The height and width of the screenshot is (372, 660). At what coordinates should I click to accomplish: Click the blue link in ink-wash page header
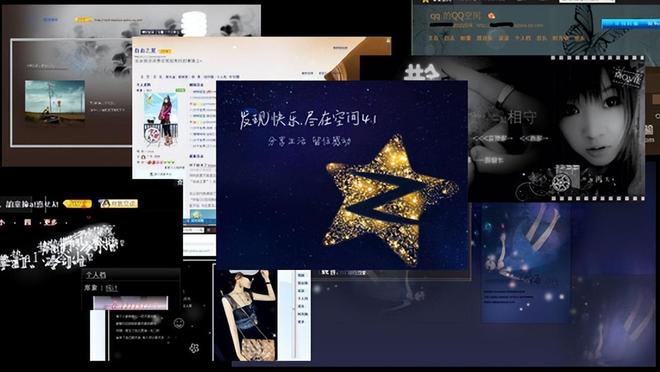pyautogui.click(x=50, y=19)
